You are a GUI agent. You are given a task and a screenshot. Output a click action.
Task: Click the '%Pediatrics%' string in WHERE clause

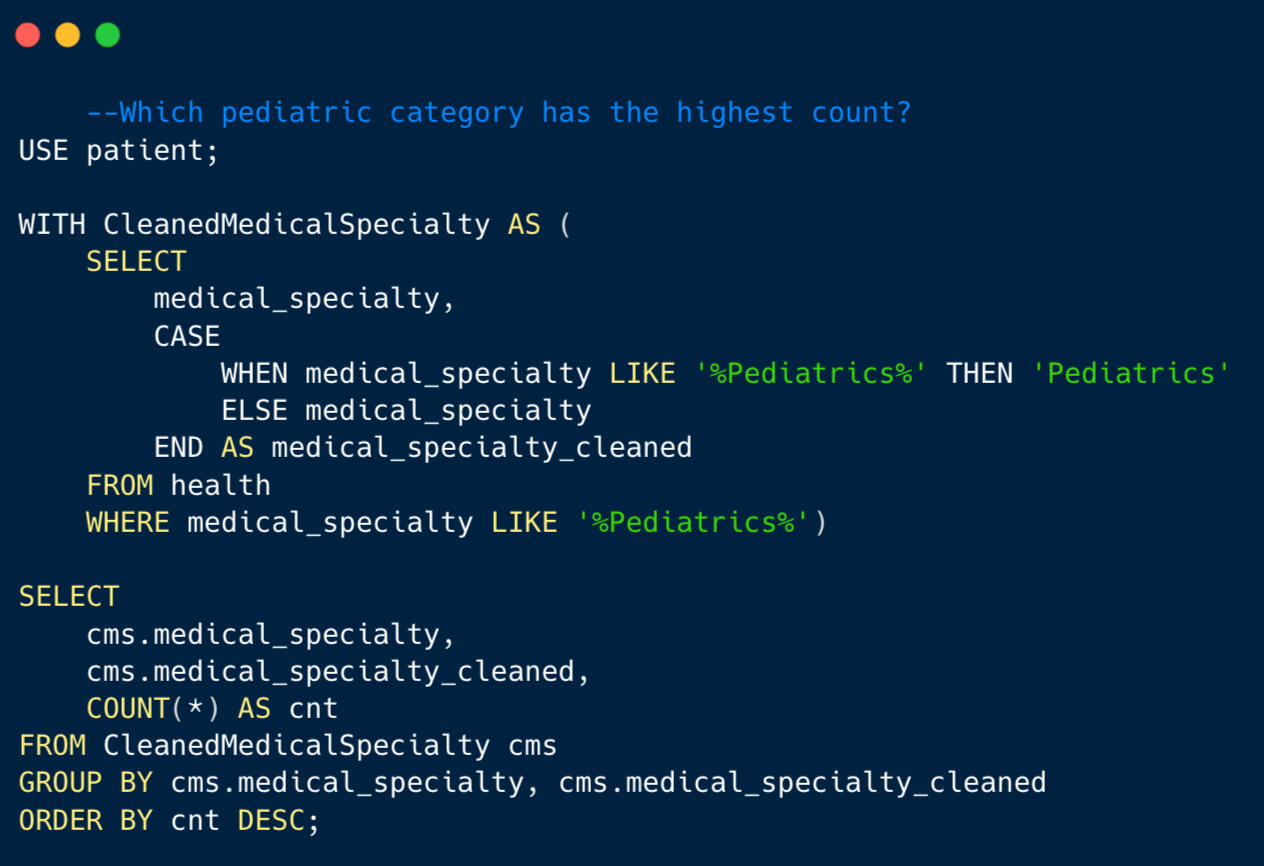pos(693,522)
